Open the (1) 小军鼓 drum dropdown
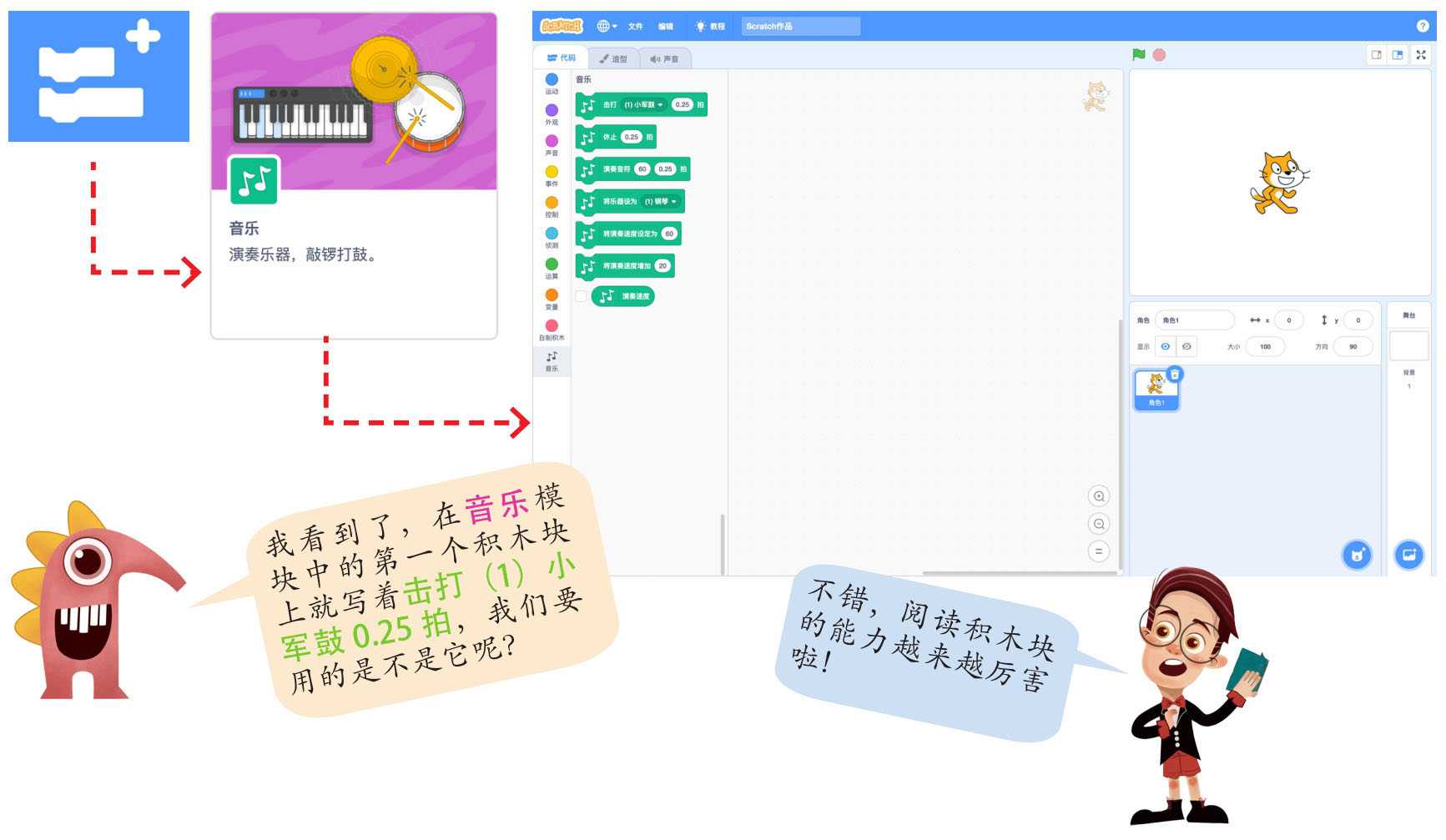This screenshot has width=1446, height=840. (x=643, y=104)
